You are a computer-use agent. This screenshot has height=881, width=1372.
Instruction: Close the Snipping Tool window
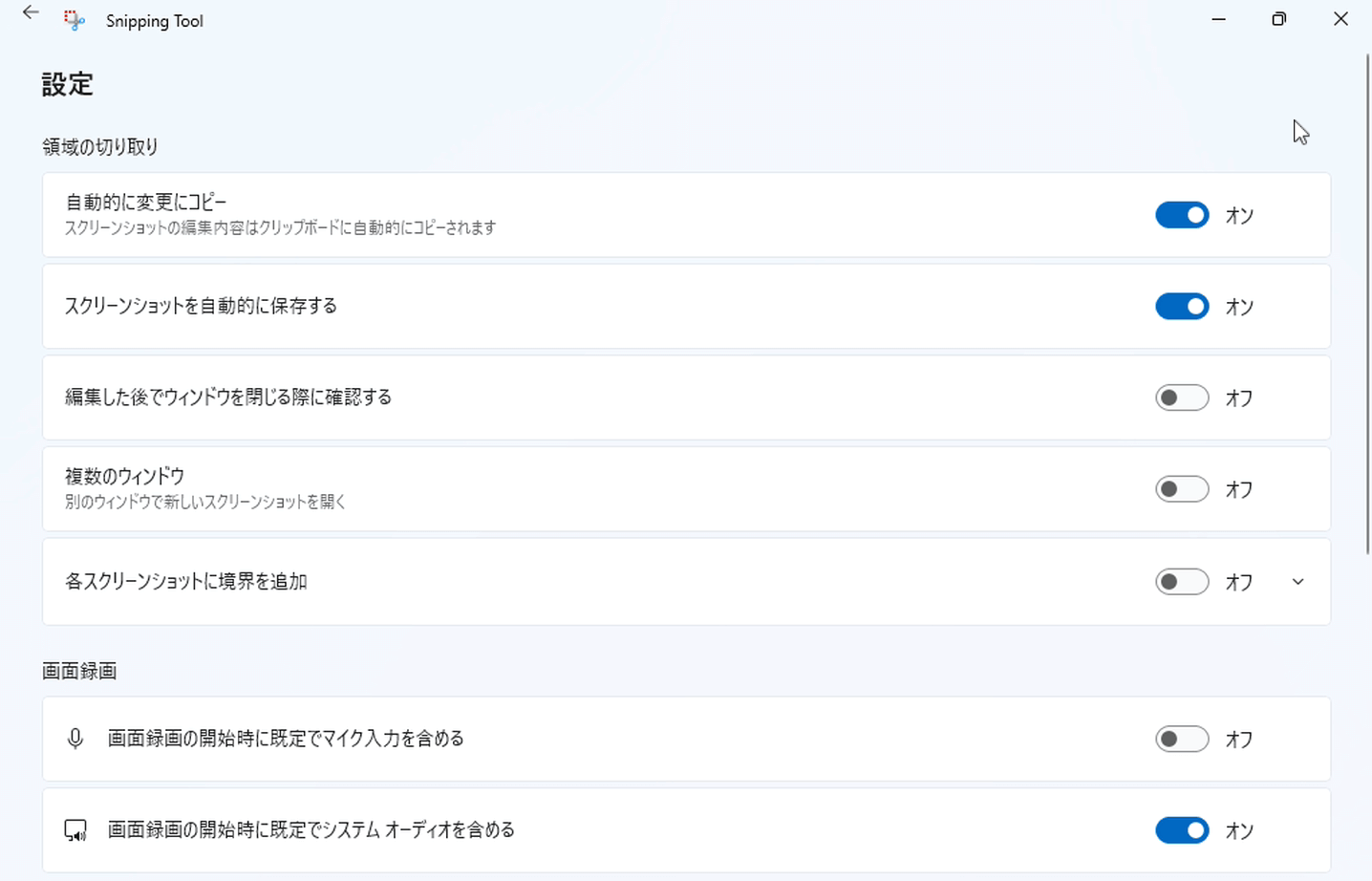tap(1340, 19)
